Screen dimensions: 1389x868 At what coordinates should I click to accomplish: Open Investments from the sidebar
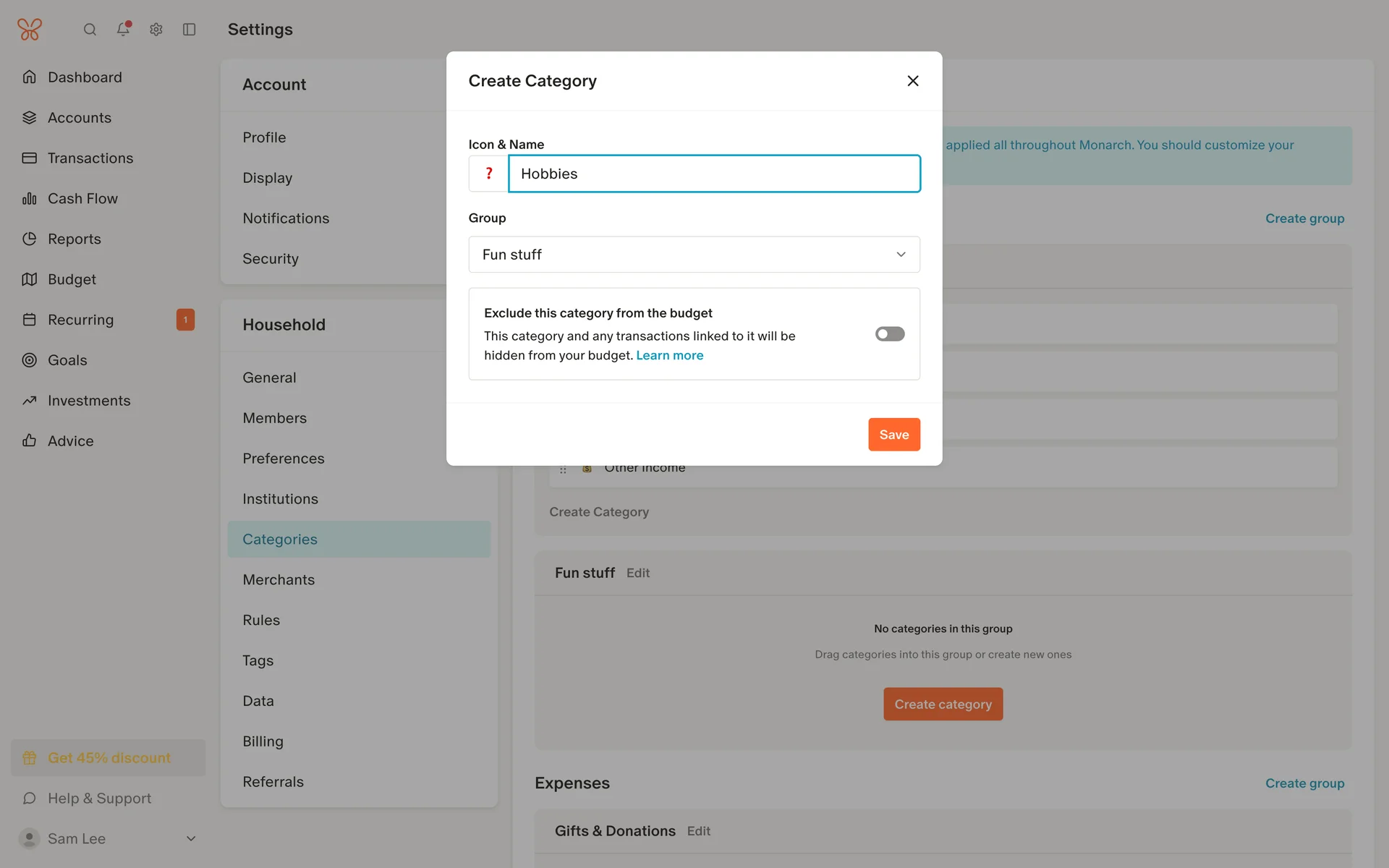coord(89,401)
